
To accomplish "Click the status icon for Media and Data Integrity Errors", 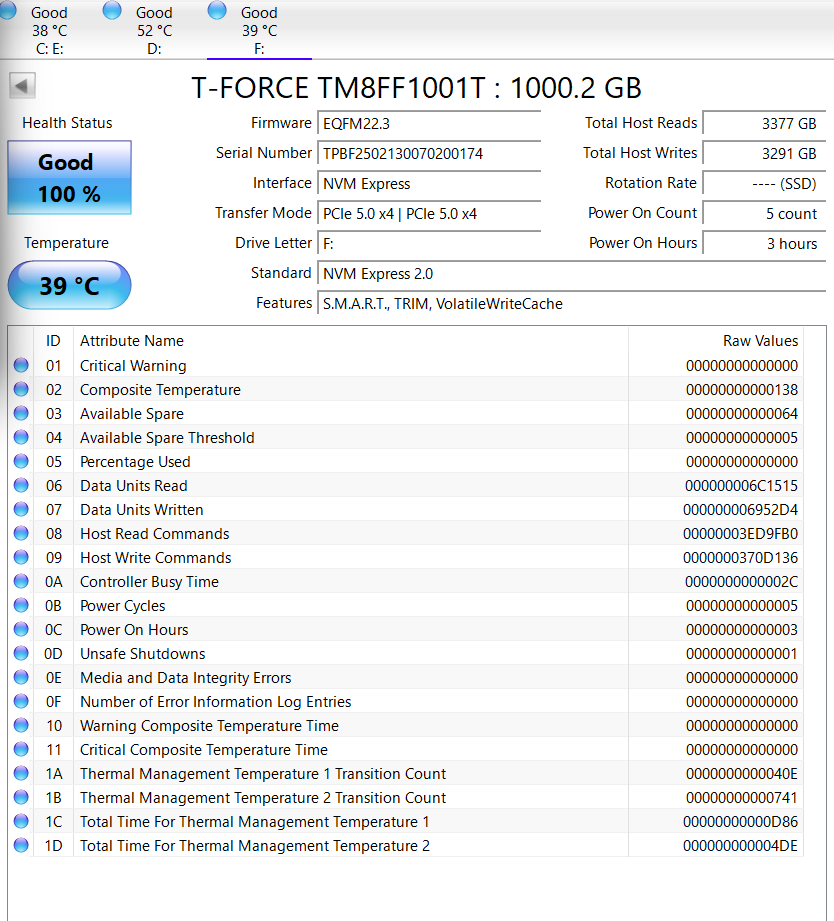I will [21, 677].
